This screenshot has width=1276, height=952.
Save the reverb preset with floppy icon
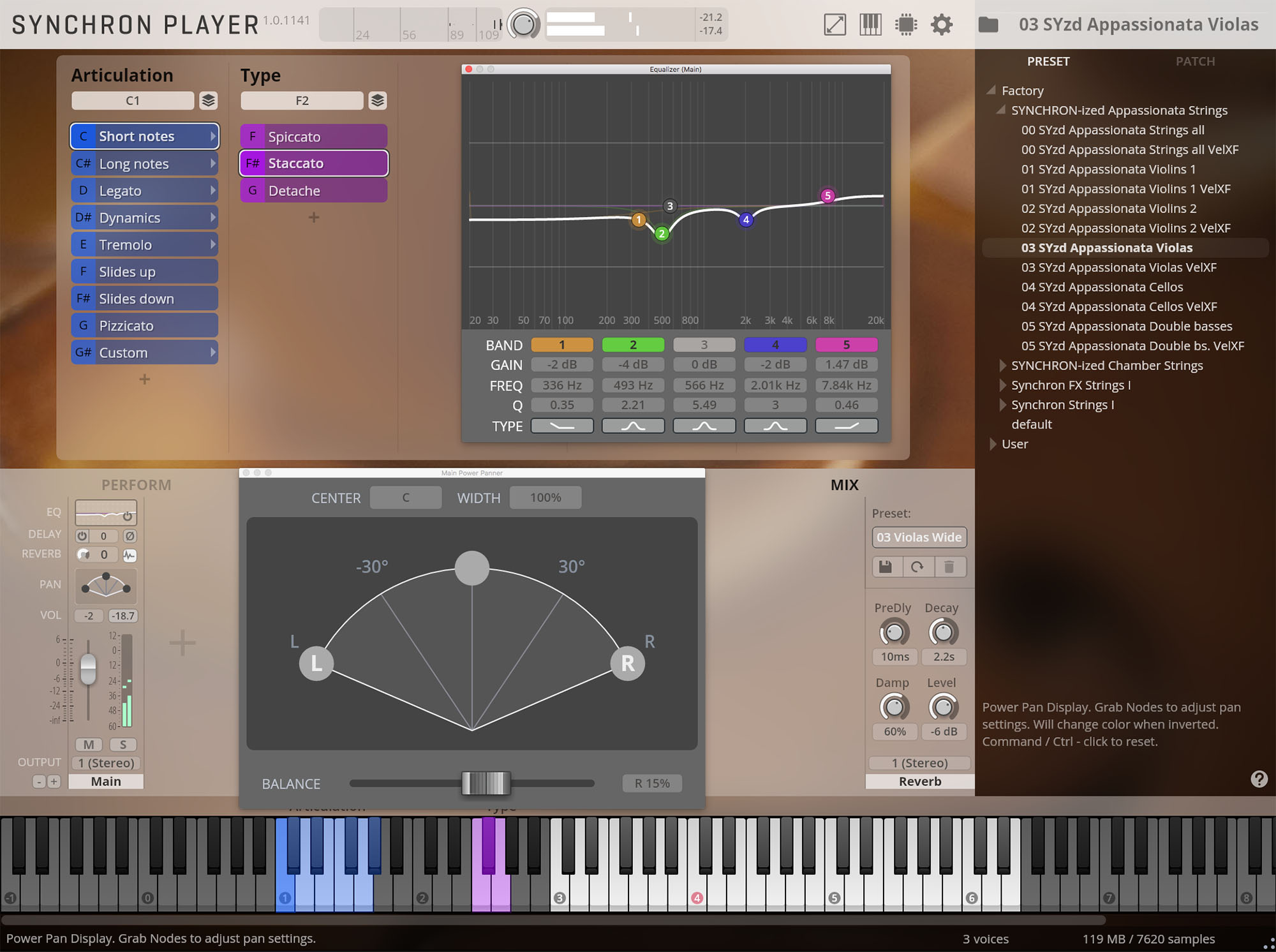click(x=886, y=567)
